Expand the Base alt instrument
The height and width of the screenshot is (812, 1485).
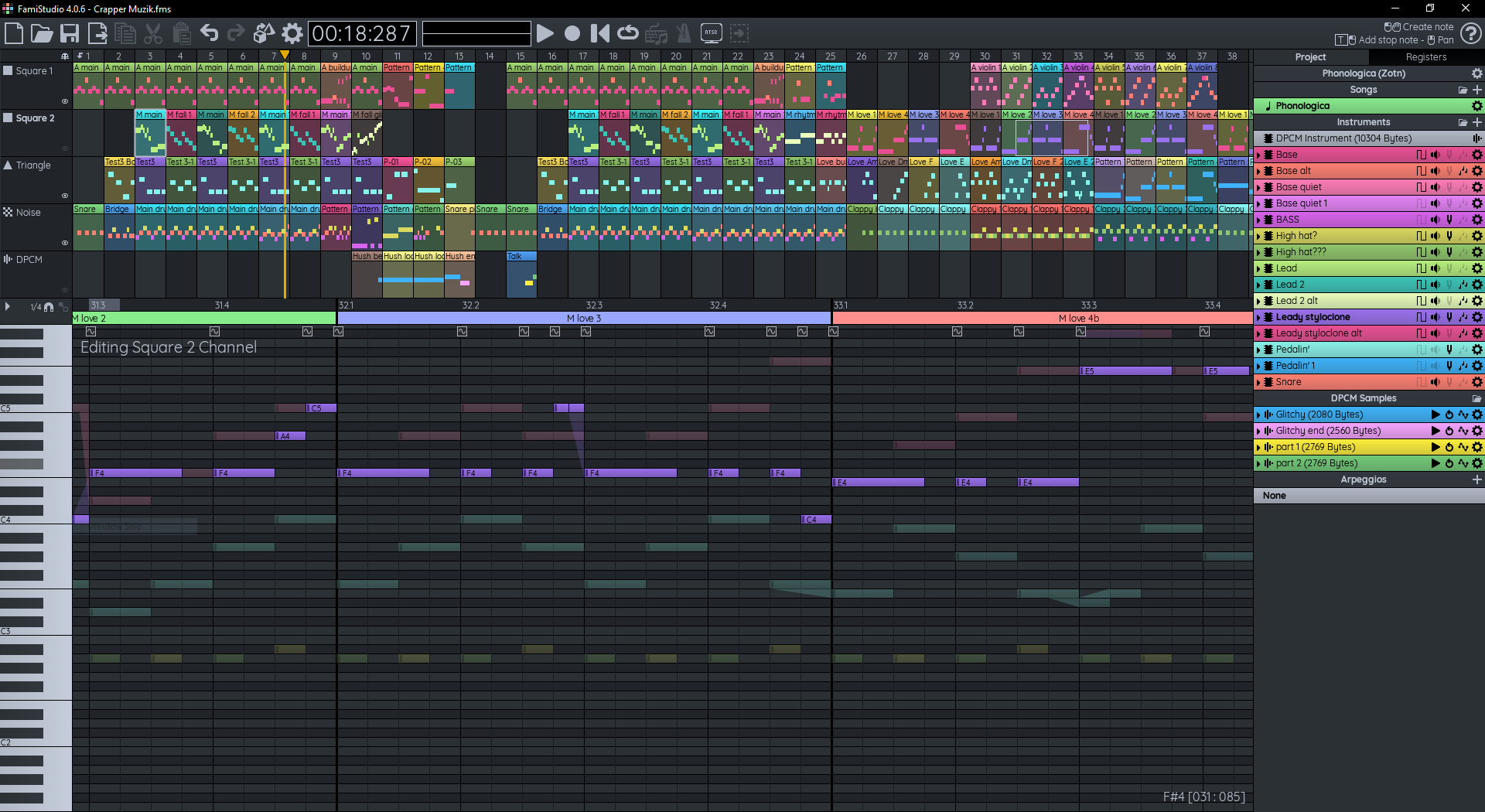click(1258, 171)
